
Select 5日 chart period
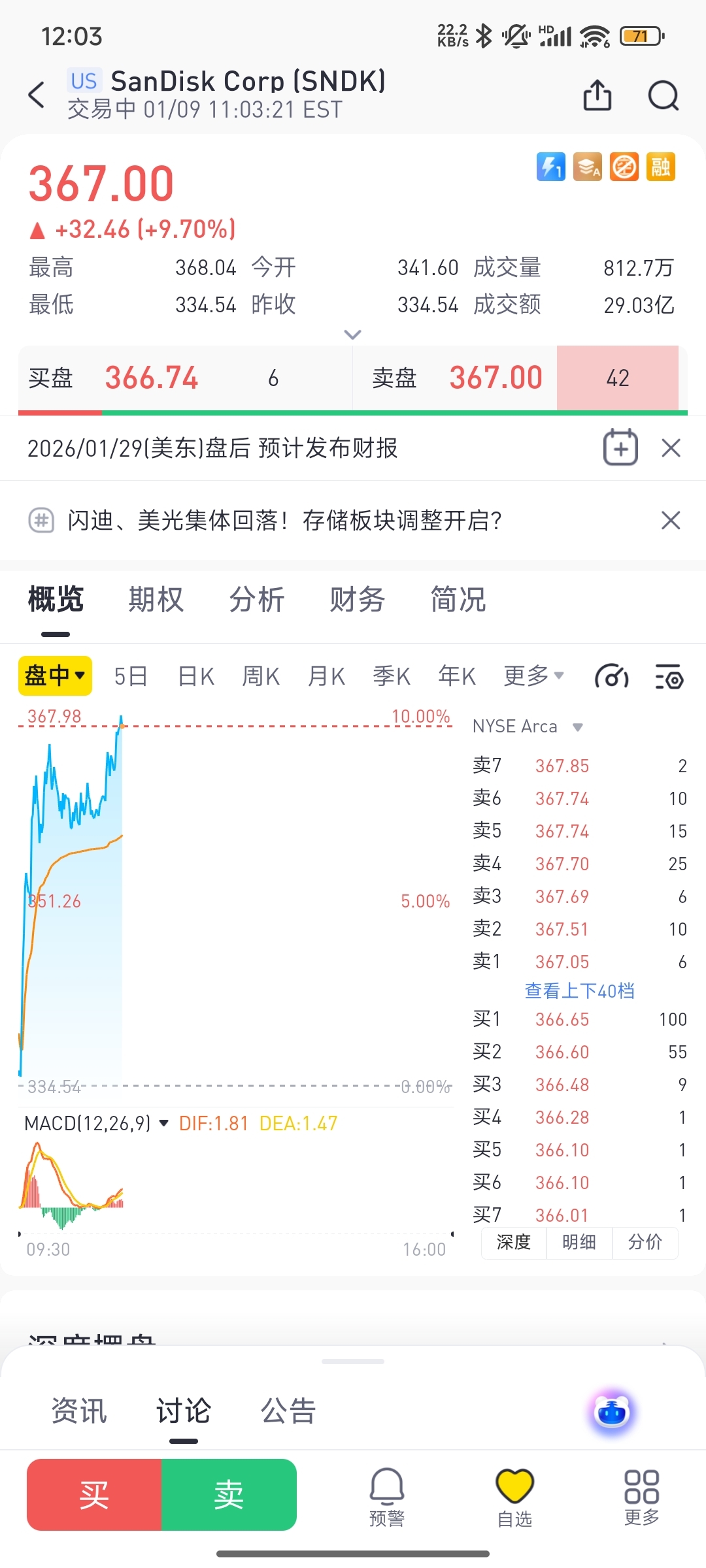(131, 676)
